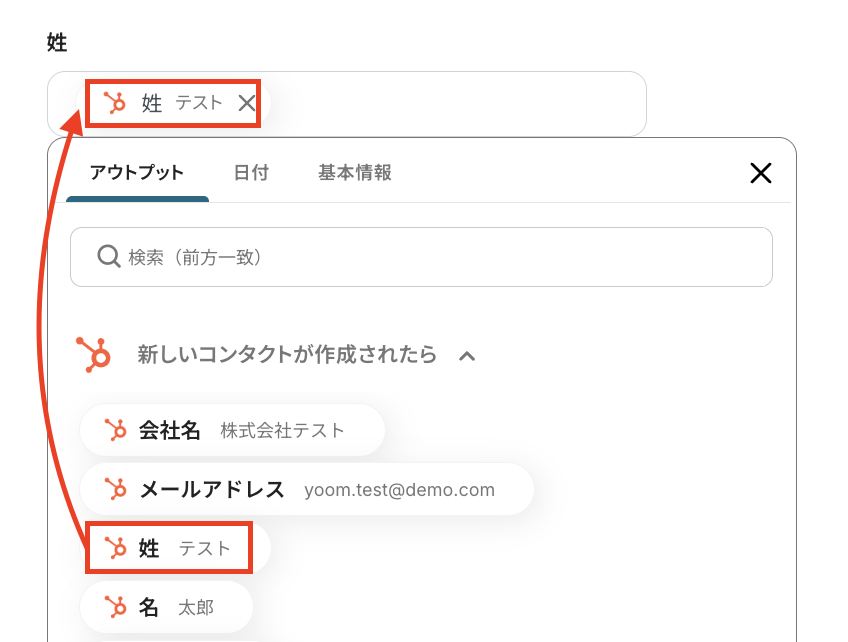Image resolution: width=848 pixels, height=642 pixels.
Task: Click empty area of 姓 input field
Action: pos(450,103)
